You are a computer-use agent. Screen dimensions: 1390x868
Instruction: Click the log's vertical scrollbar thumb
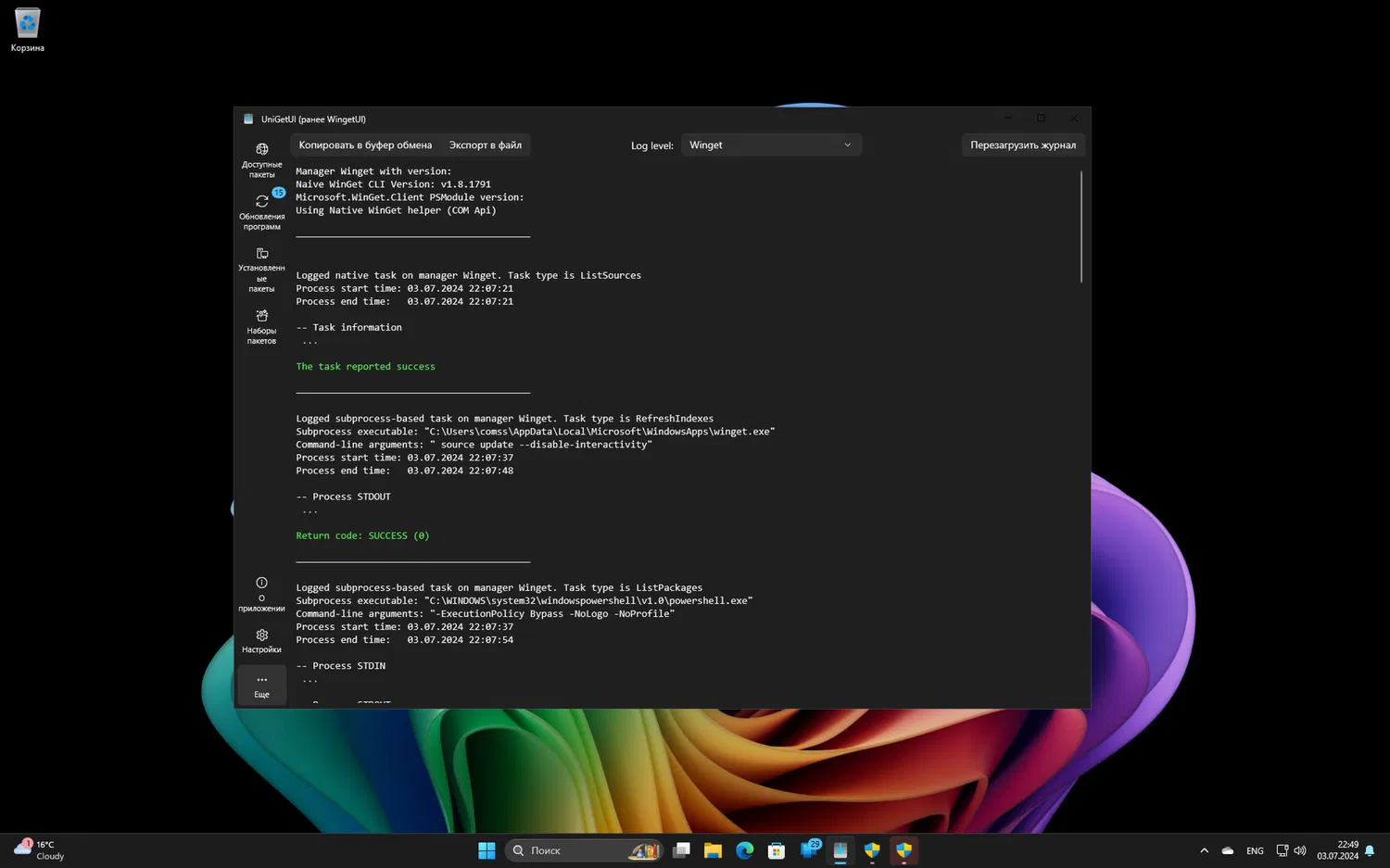[x=1080, y=226]
